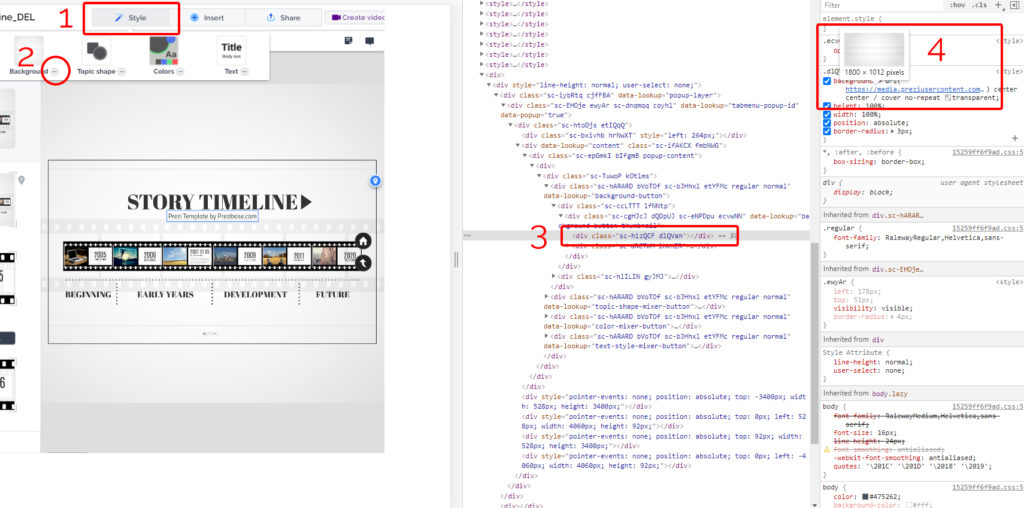Toggle the position: absolute checkbox
The height and width of the screenshot is (508, 1024).
coord(826,122)
